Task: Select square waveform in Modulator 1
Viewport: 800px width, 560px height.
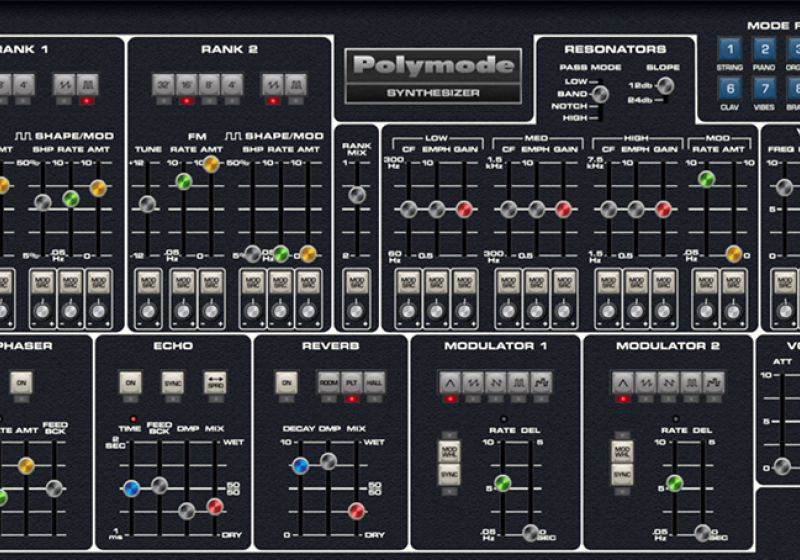Action: coord(518,382)
